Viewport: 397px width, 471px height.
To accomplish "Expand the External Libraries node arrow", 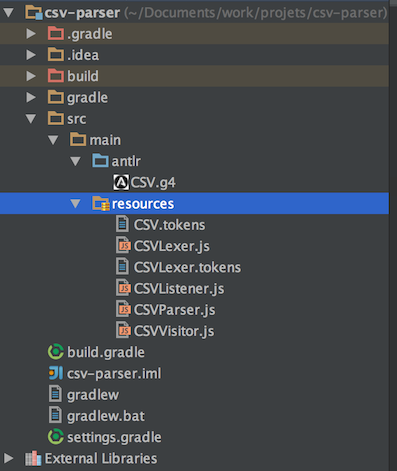I will click(8, 458).
